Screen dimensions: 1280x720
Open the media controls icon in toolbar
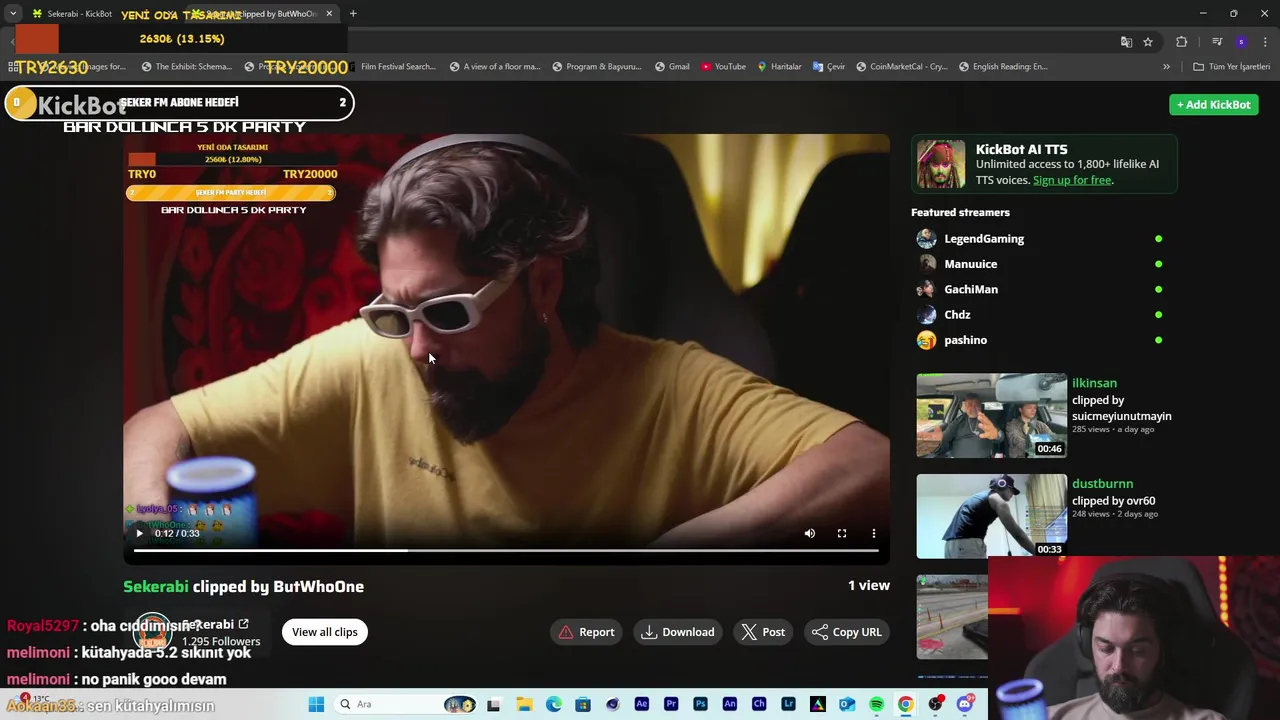tap(1217, 42)
